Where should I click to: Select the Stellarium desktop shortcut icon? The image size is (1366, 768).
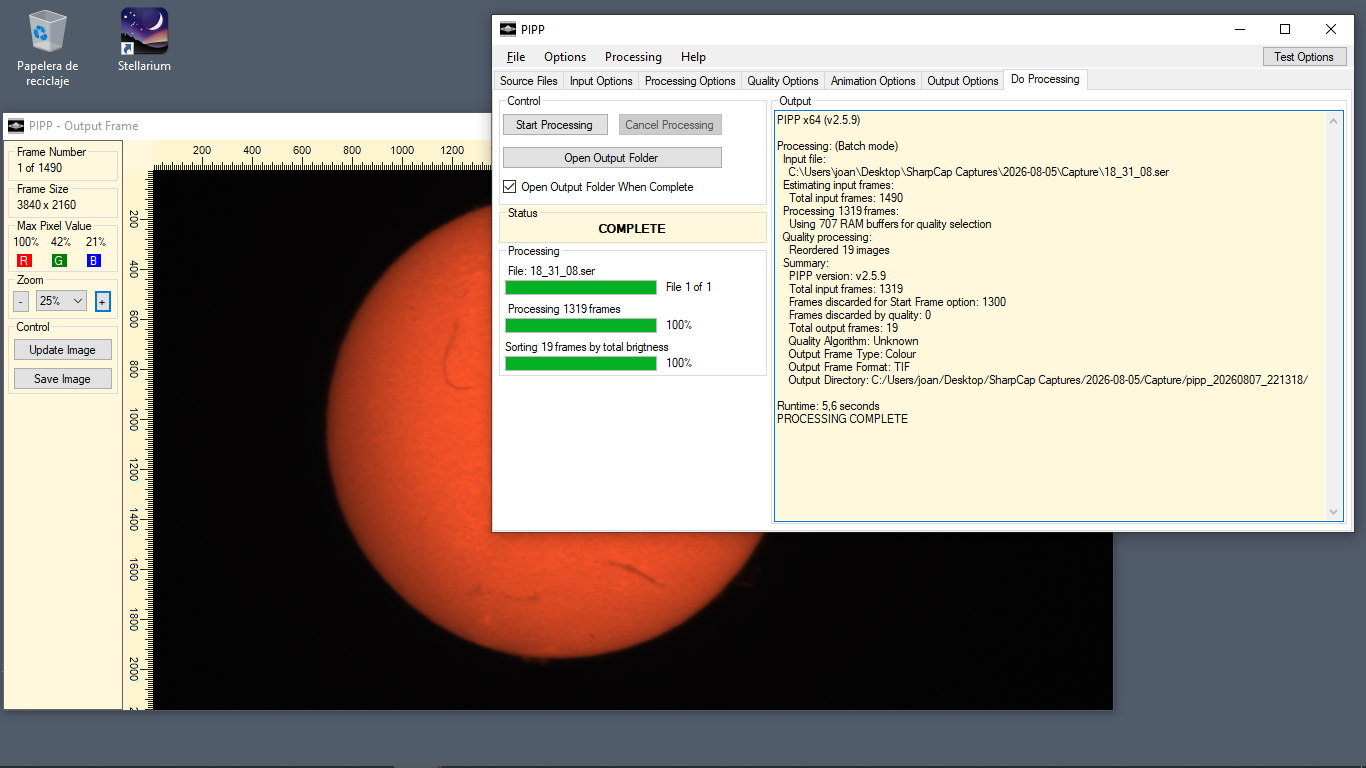[x=144, y=31]
